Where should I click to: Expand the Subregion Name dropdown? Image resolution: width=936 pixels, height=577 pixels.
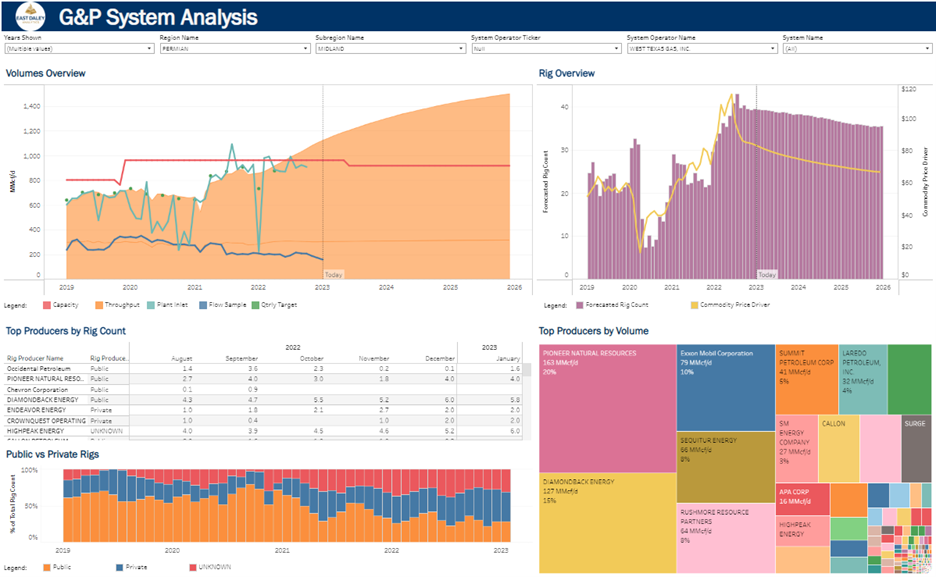pos(390,49)
